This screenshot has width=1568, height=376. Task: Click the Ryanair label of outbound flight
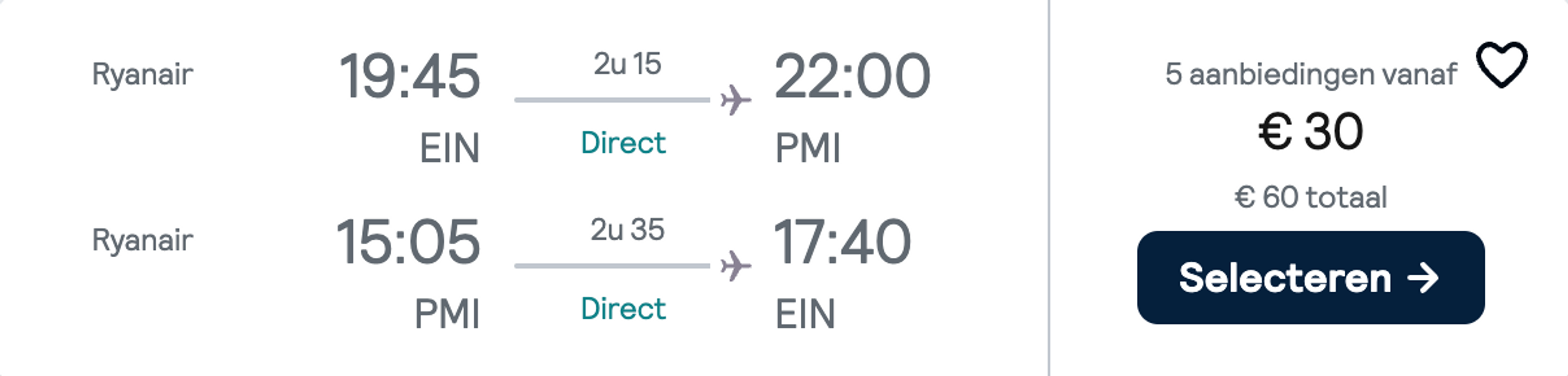coord(143,75)
